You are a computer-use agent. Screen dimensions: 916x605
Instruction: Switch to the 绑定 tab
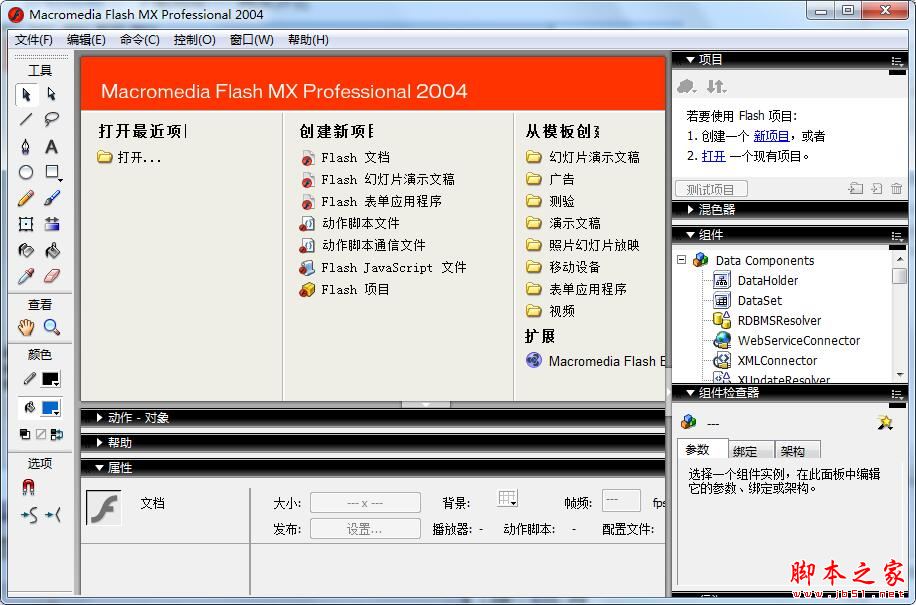[x=751, y=450]
